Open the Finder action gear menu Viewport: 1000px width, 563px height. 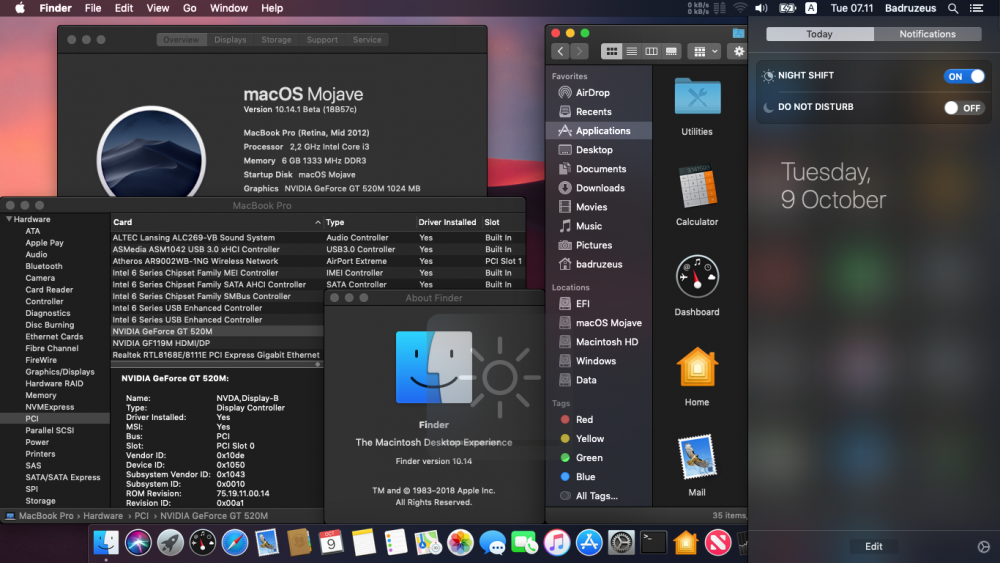pyautogui.click(x=739, y=52)
